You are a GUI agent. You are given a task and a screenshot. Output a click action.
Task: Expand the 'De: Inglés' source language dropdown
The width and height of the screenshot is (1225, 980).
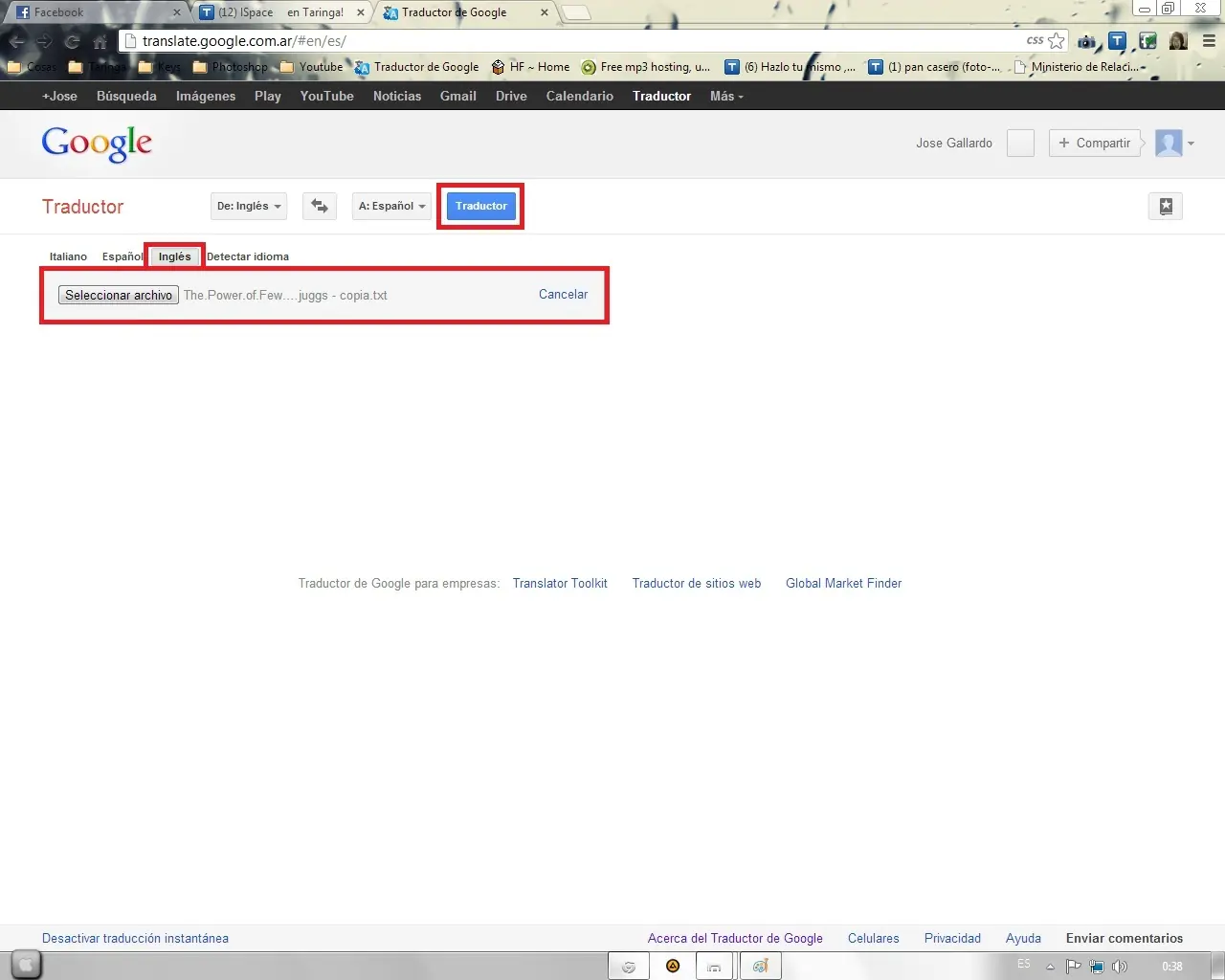pos(249,206)
